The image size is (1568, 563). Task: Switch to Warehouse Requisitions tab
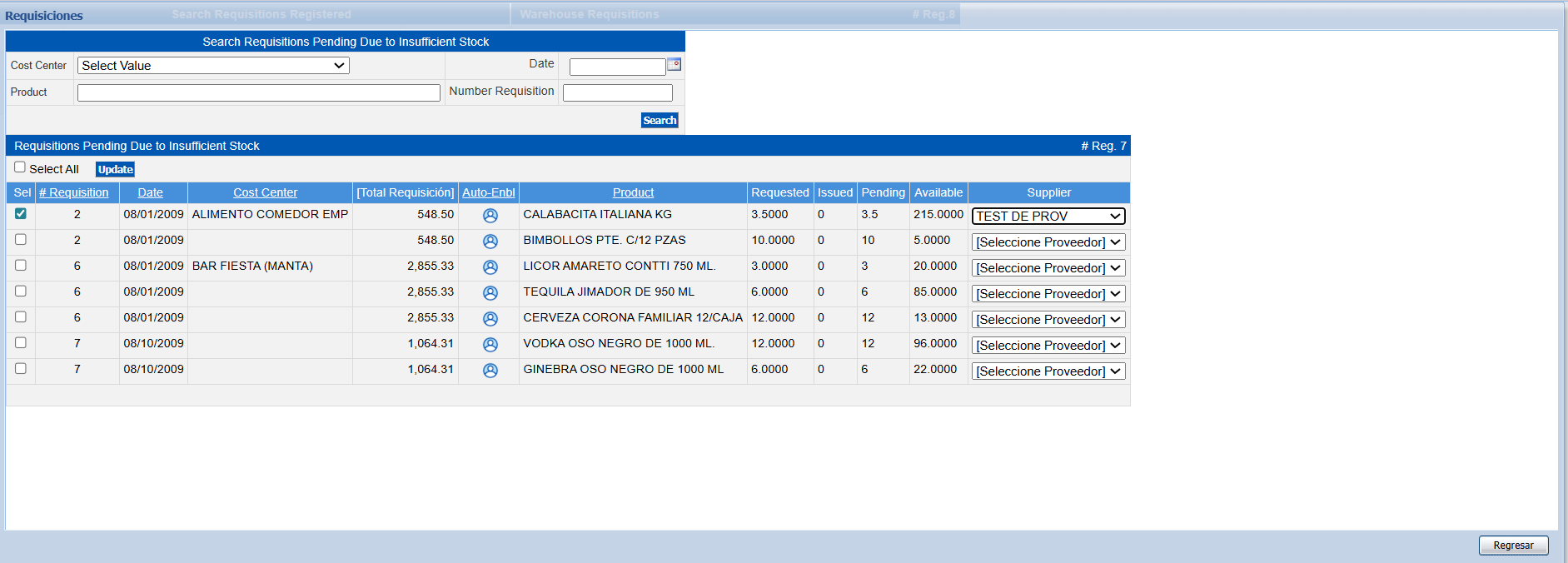pos(590,14)
